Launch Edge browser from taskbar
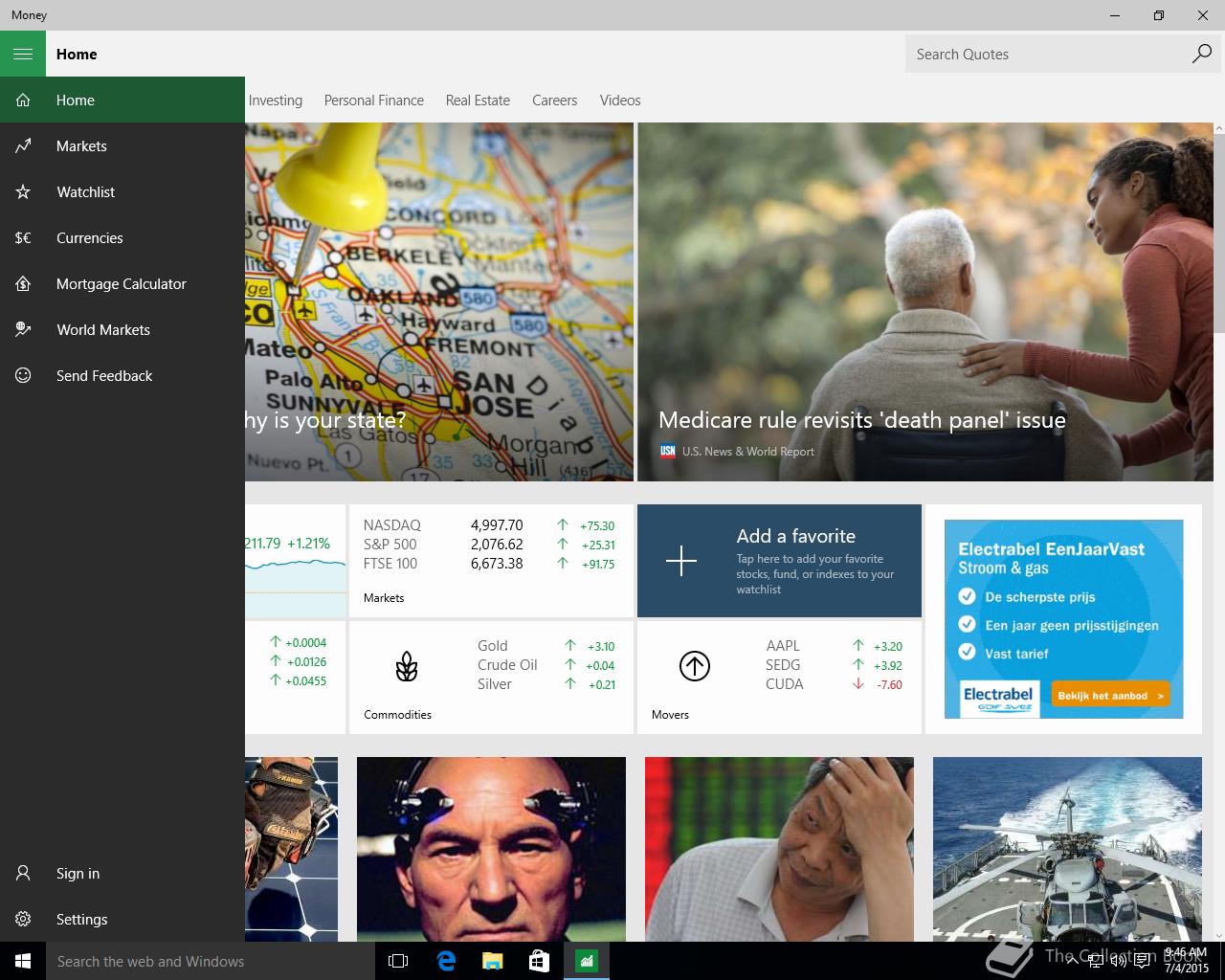1225x980 pixels. tap(446, 961)
